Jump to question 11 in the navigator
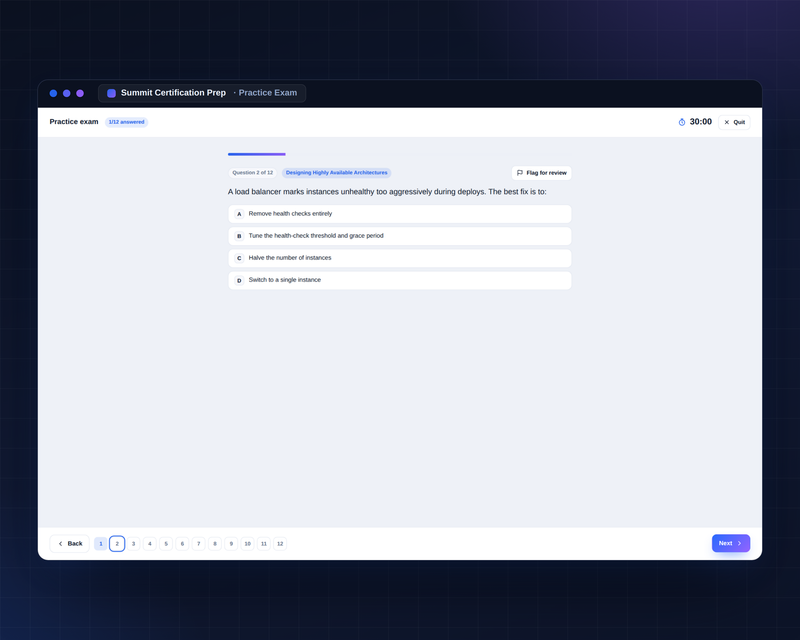Viewport: 800px width, 640px height. (x=264, y=544)
